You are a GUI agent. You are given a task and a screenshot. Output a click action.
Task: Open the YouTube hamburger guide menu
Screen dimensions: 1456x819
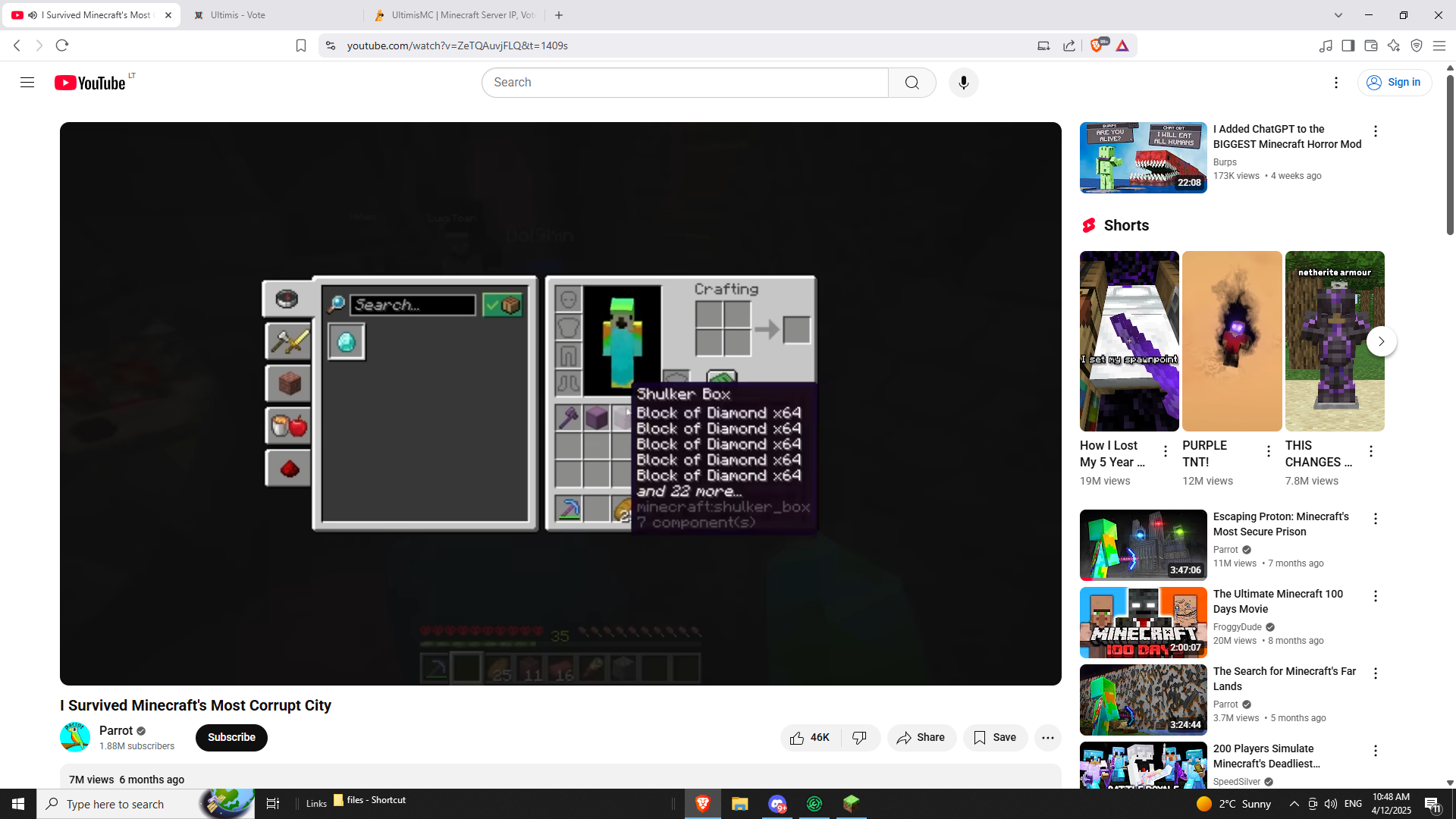(27, 83)
